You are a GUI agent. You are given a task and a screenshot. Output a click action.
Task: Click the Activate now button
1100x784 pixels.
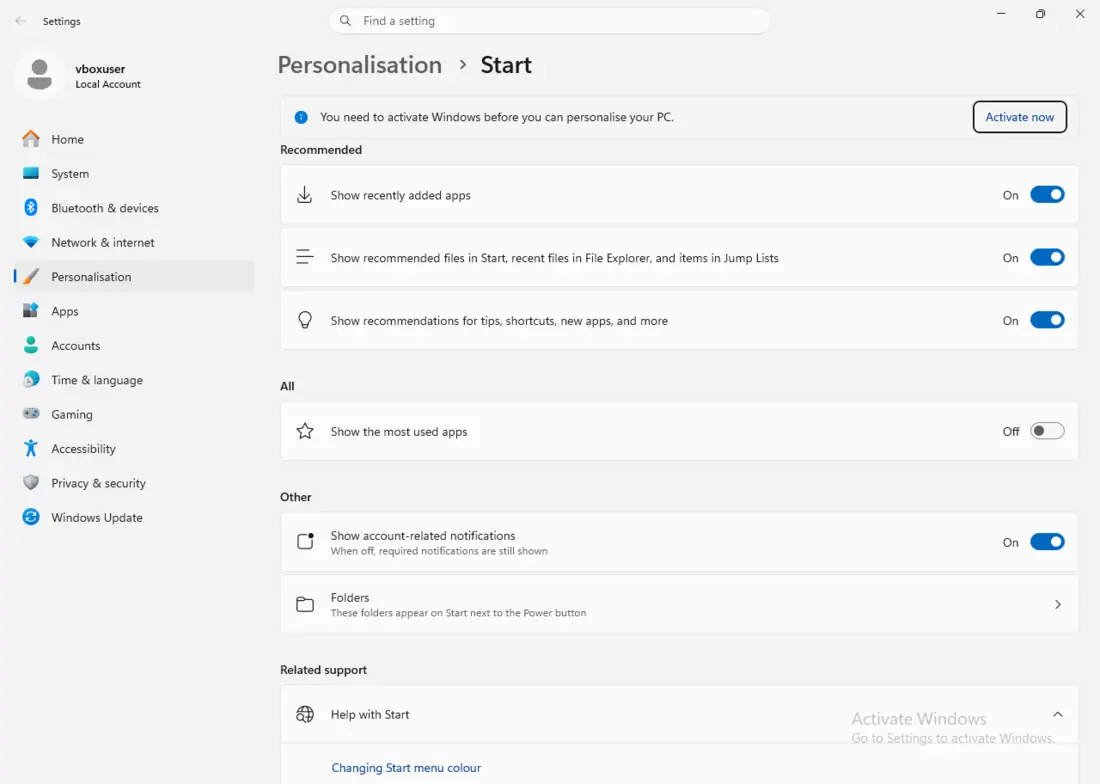tap(1019, 117)
